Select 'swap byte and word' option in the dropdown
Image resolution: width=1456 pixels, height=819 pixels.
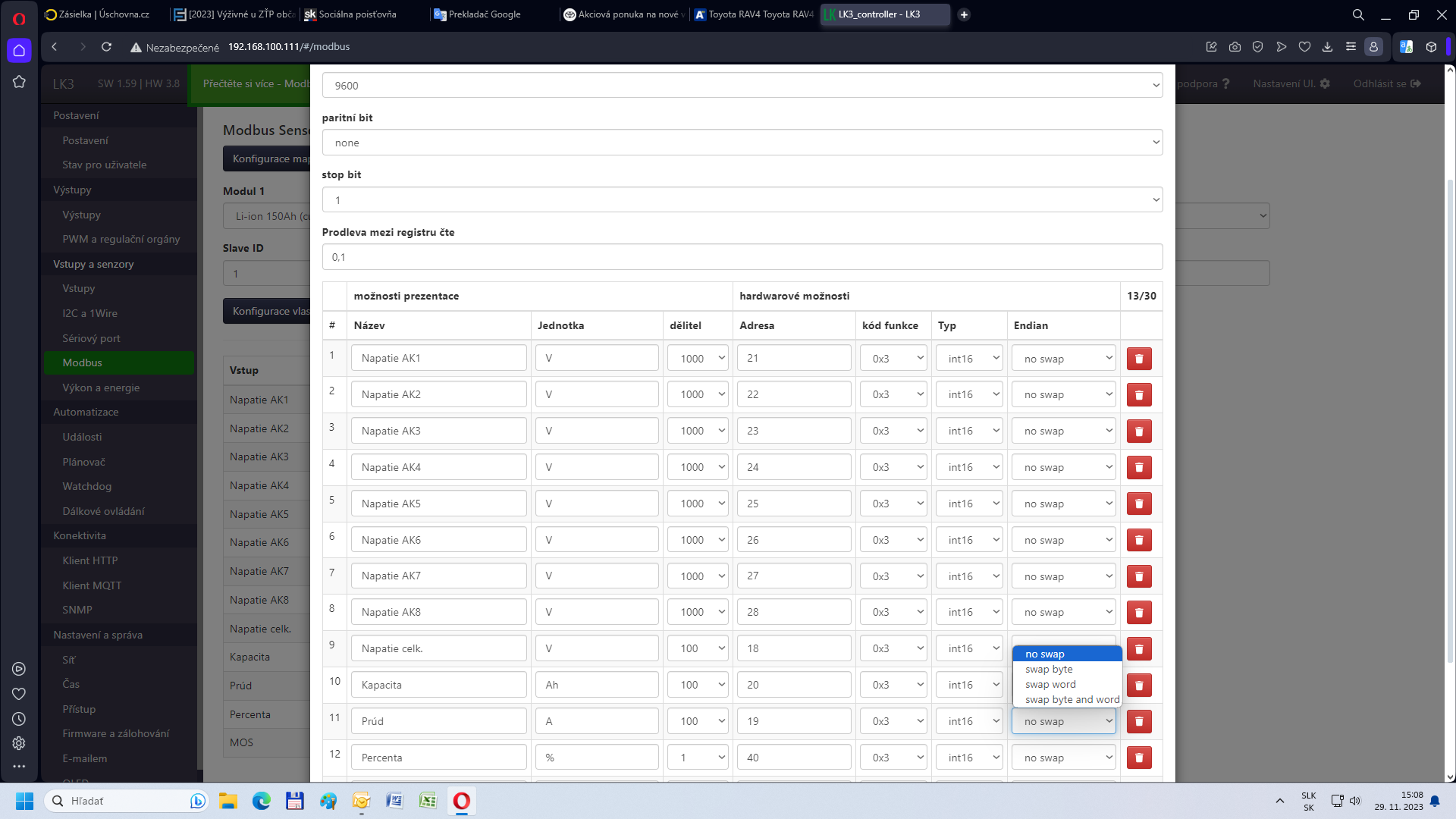click(x=1072, y=700)
